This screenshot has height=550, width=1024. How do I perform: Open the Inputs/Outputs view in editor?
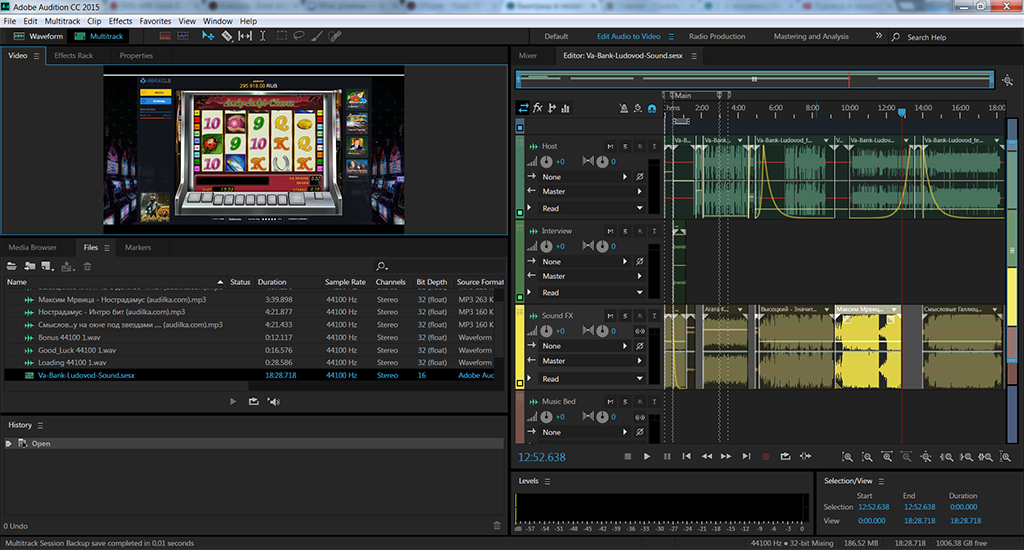coord(523,108)
